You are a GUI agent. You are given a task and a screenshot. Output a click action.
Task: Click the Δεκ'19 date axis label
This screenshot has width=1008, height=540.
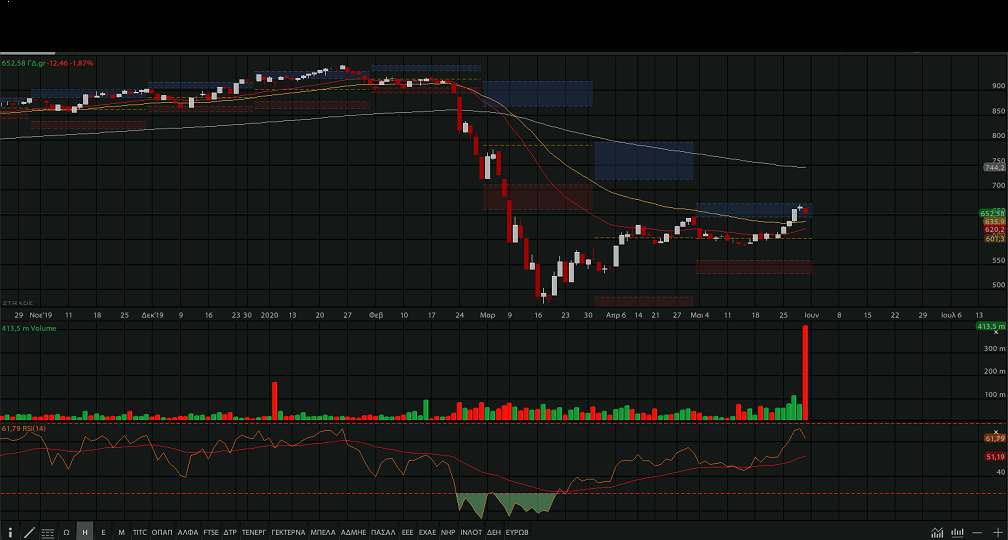(153, 315)
